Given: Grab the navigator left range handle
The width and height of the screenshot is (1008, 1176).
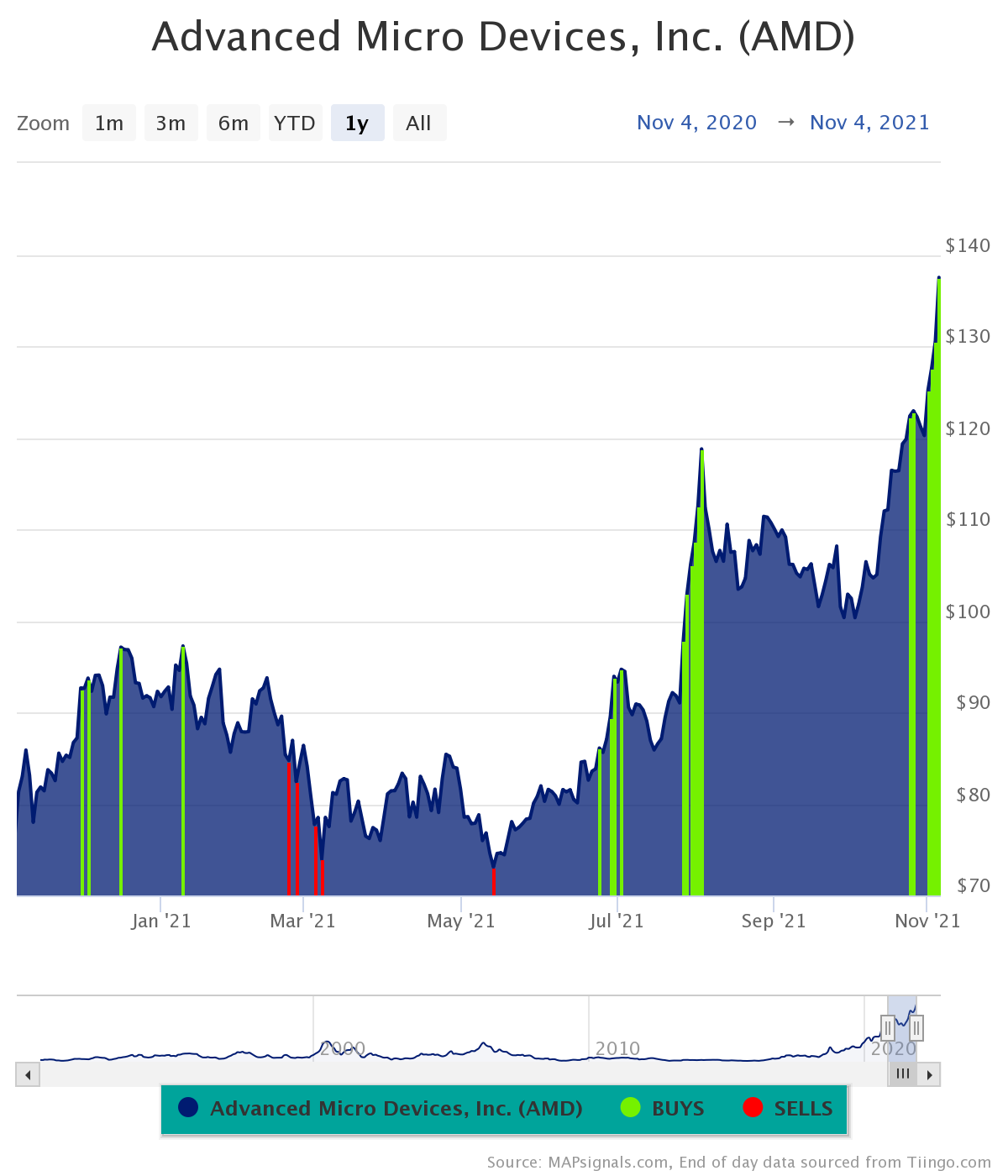Looking at the screenshot, I should tap(888, 1027).
